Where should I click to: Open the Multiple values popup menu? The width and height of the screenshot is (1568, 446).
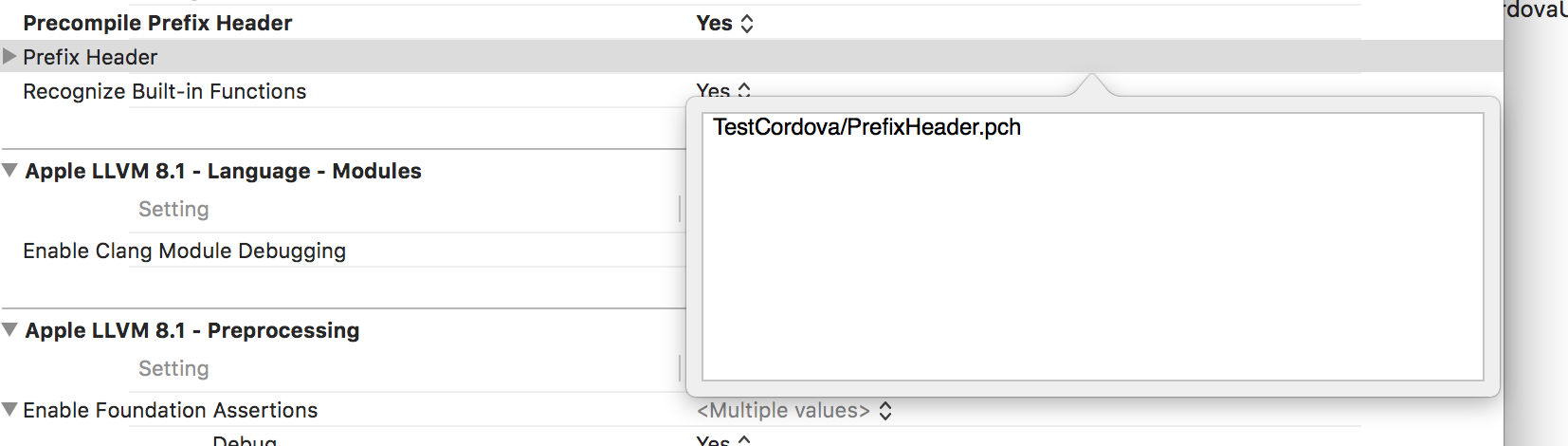pos(794,410)
